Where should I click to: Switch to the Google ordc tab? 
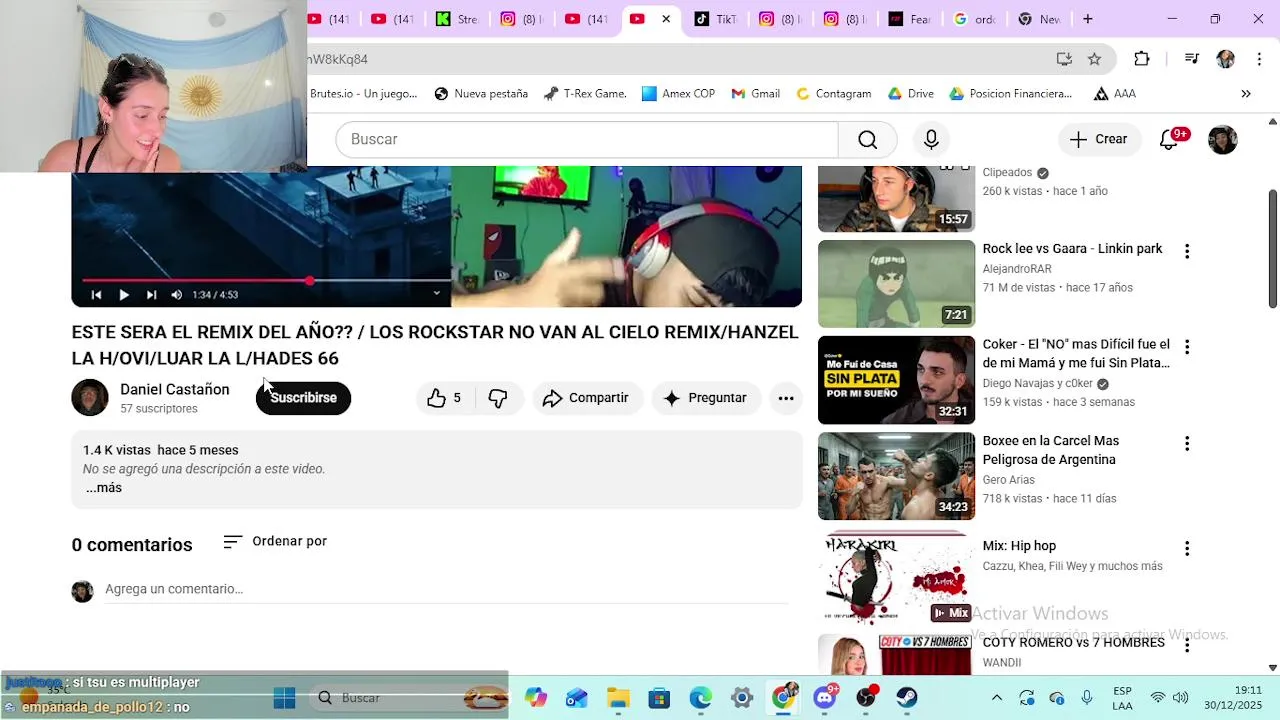pos(975,19)
